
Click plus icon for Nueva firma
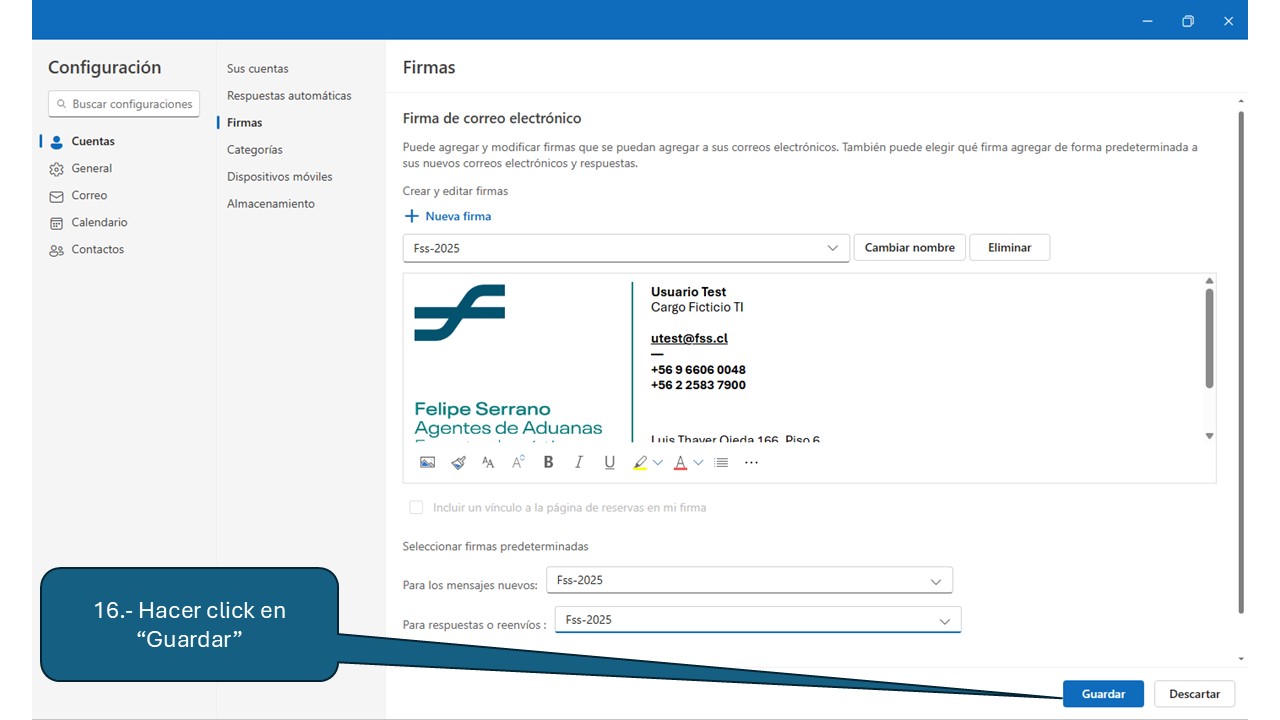point(411,216)
